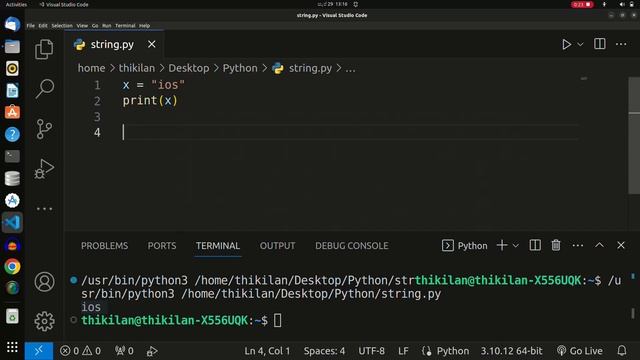Open notifications bell in status bar
Viewport: 640px width, 360px height.
pyautogui.click(x=622, y=351)
